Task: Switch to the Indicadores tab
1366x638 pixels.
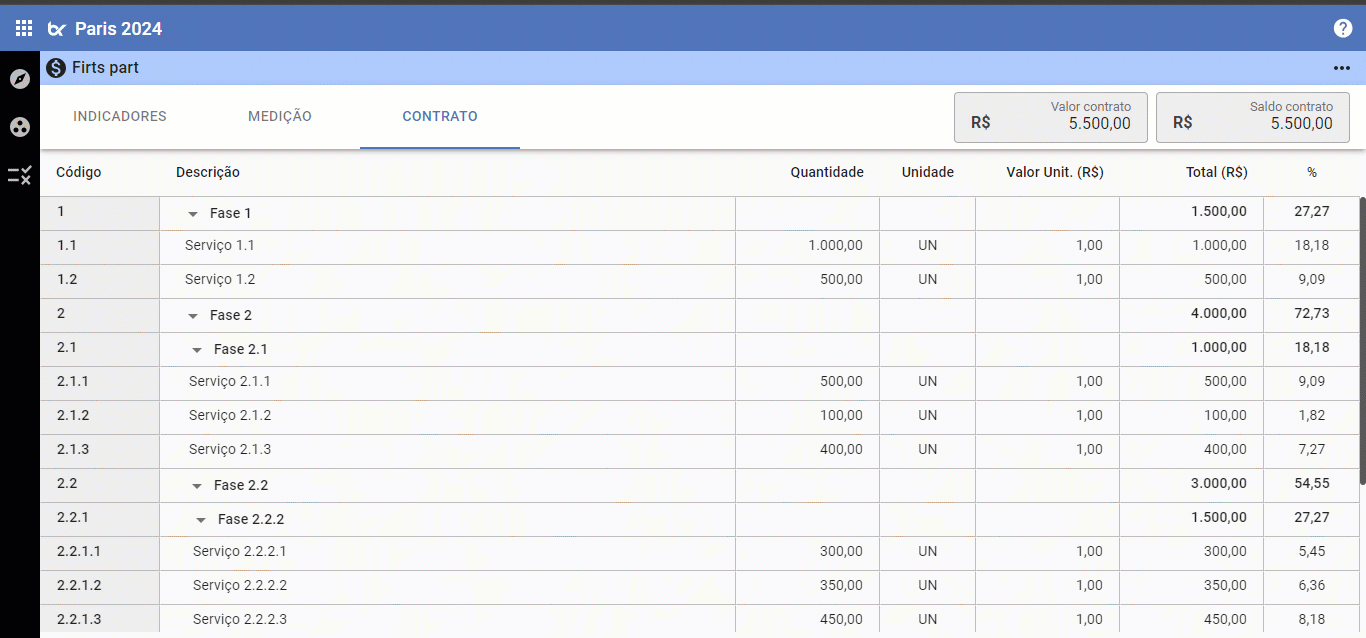Action: click(x=120, y=116)
